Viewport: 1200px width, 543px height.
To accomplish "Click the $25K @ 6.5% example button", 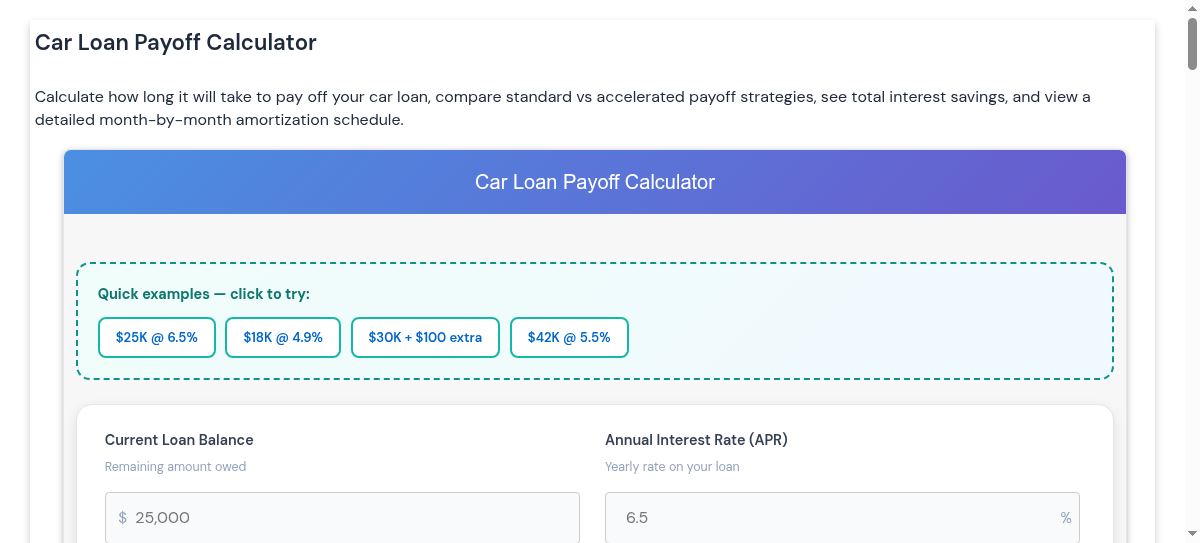I will pos(157,337).
